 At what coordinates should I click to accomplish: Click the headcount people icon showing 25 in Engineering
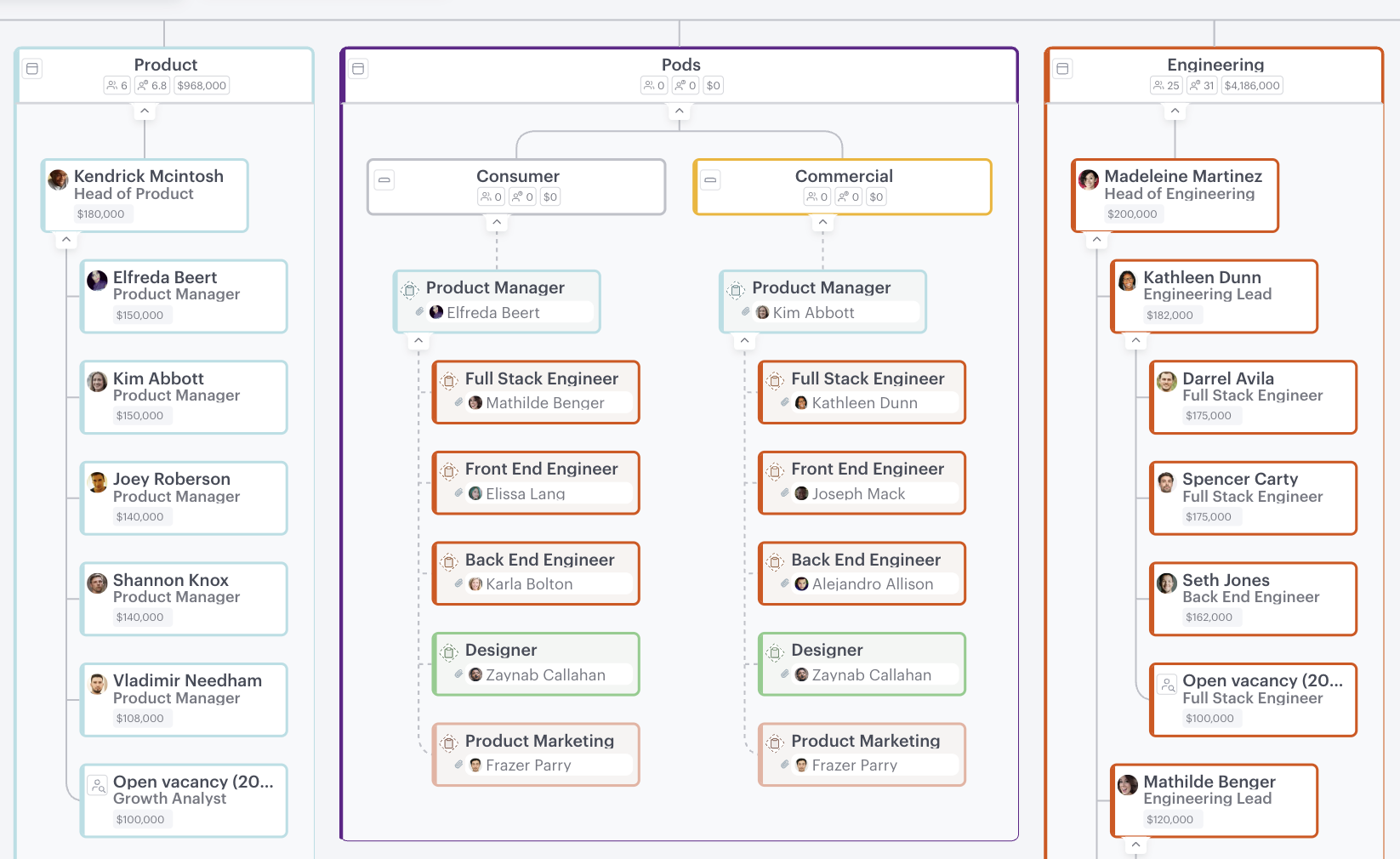tap(1159, 85)
